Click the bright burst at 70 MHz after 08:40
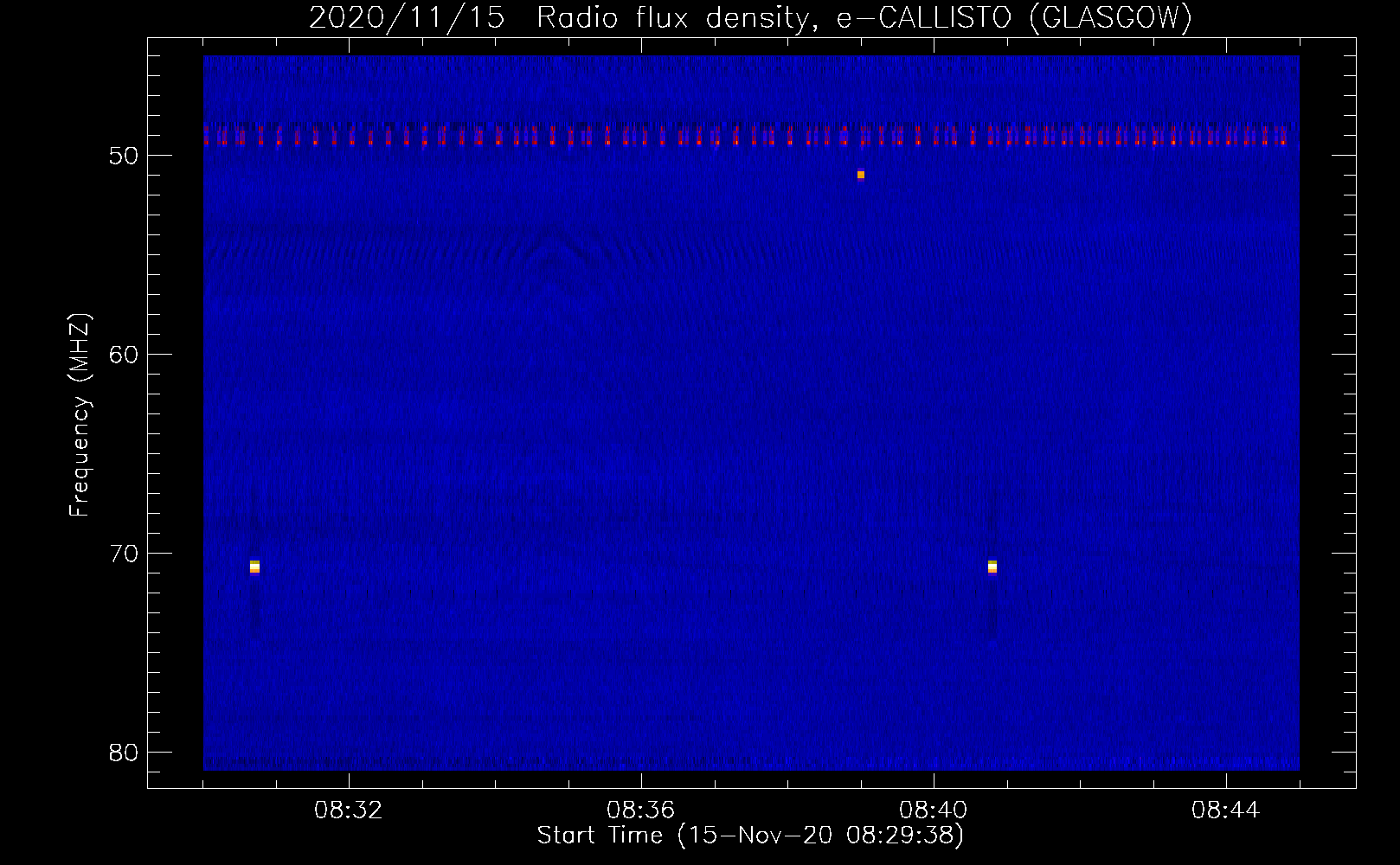The image size is (1400, 865). (x=992, y=567)
